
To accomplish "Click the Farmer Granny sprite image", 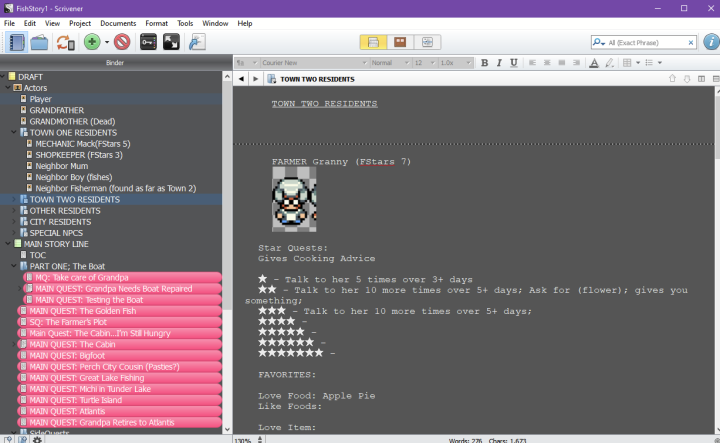I will tap(294, 199).
